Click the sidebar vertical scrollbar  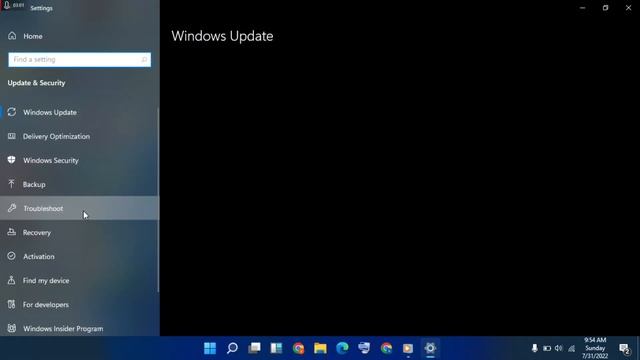tap(158, 200)
